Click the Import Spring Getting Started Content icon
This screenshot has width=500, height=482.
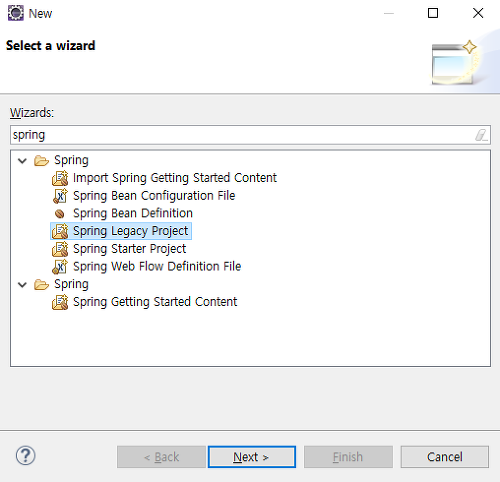tap(60, 178)
